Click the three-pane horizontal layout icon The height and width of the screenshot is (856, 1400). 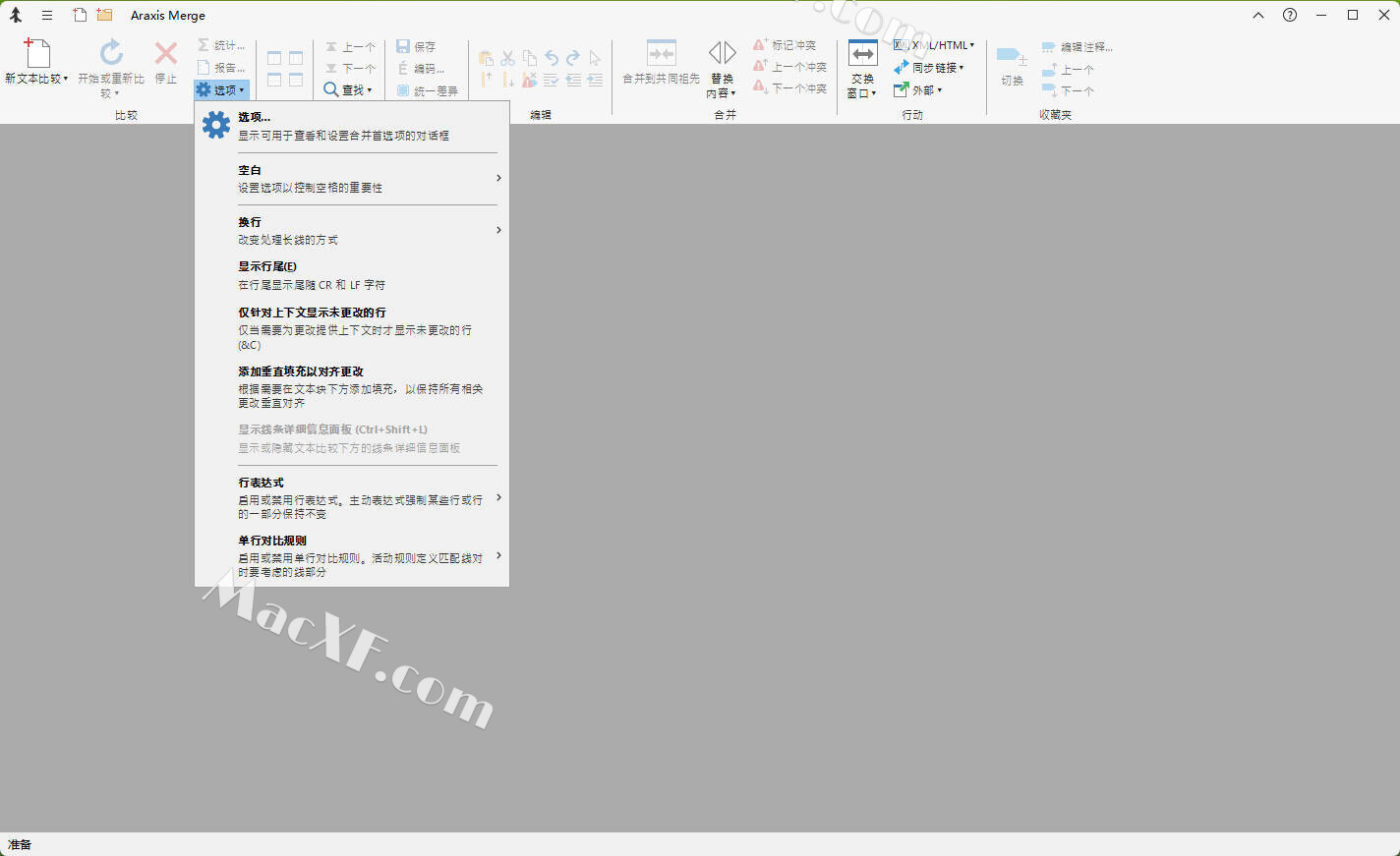[296, 80]
